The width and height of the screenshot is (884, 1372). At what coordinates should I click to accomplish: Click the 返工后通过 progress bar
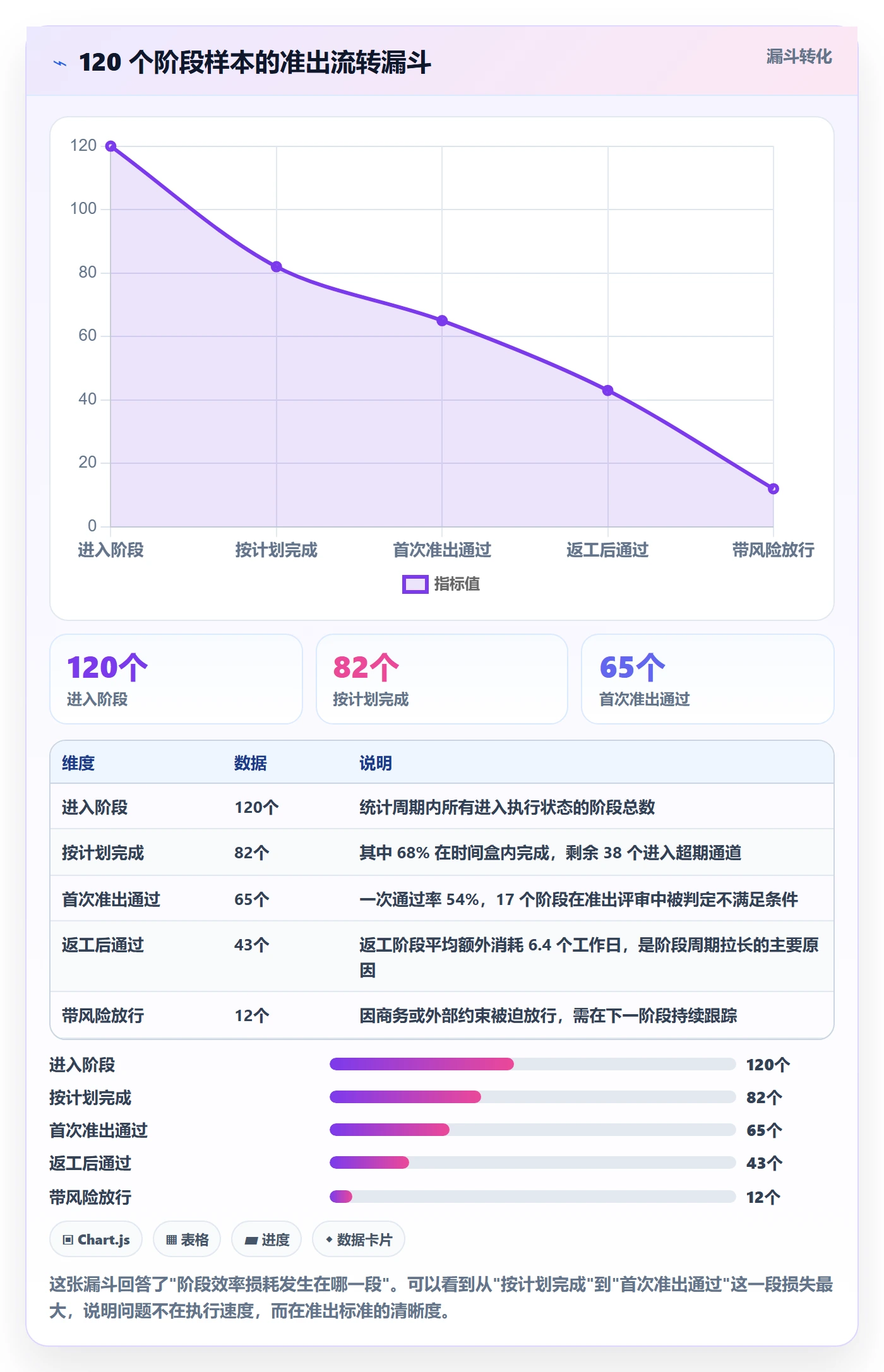pos(532,1162)
